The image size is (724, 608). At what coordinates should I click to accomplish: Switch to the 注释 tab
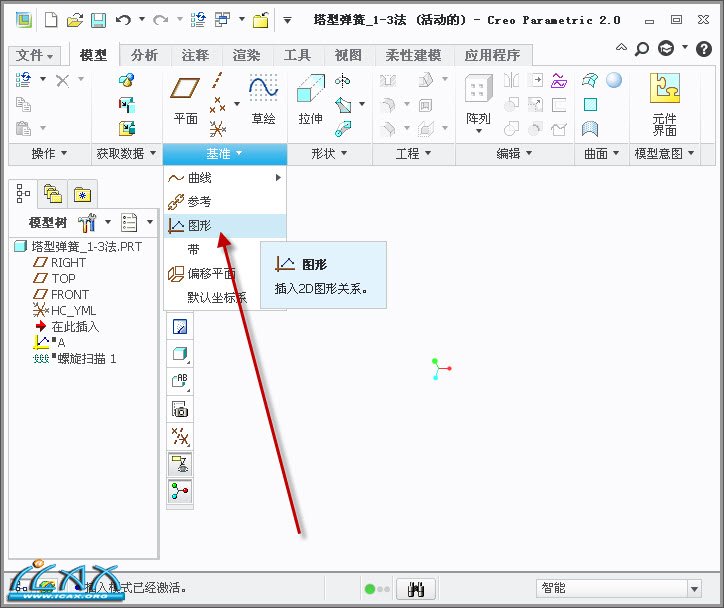pos(195,55)
